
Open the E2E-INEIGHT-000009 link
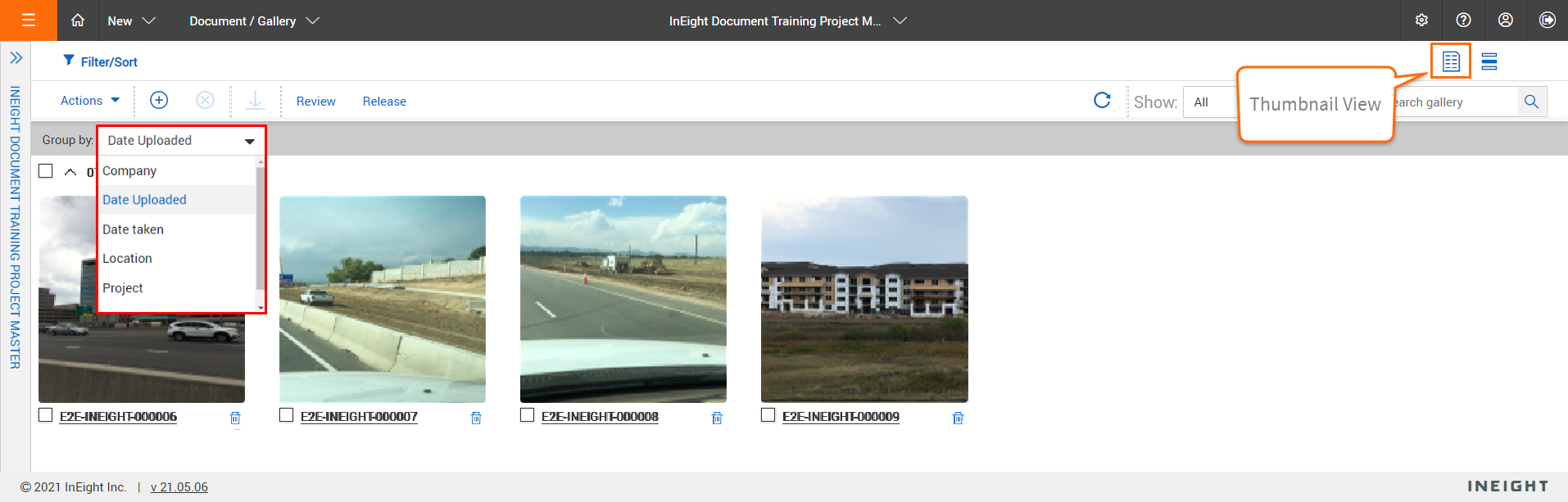point(841,416)
